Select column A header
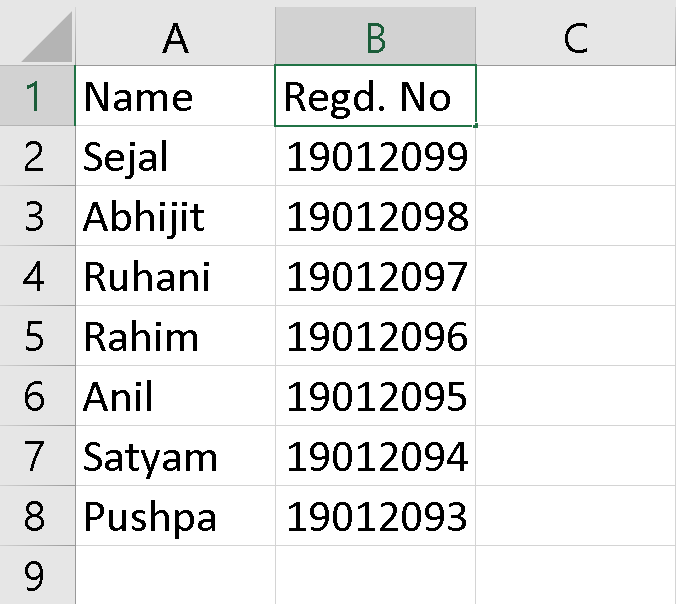This screenshot has width=676, height=604. point(175,36)
